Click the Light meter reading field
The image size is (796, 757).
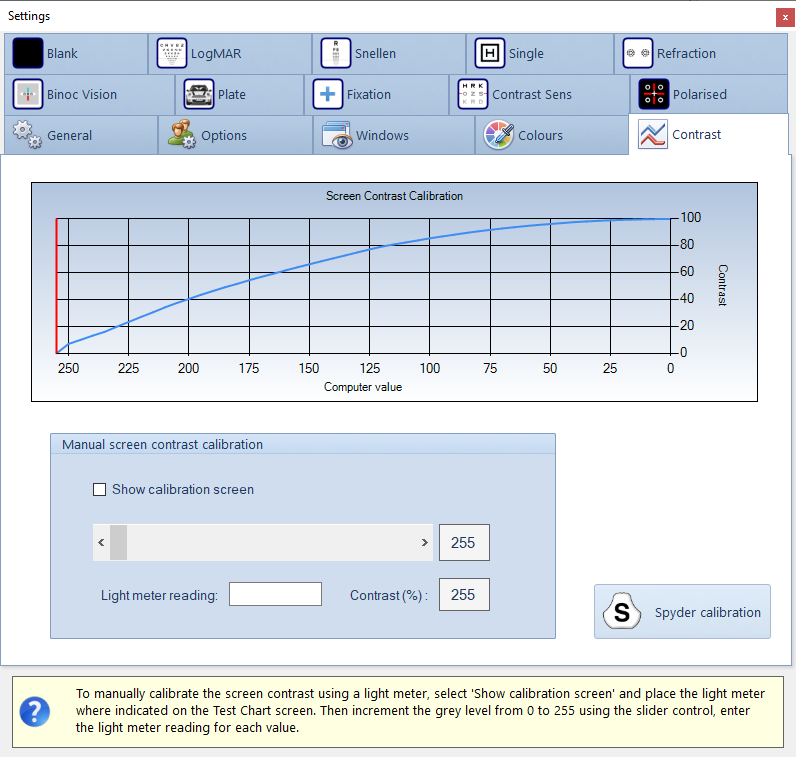[x=275, y=594]
